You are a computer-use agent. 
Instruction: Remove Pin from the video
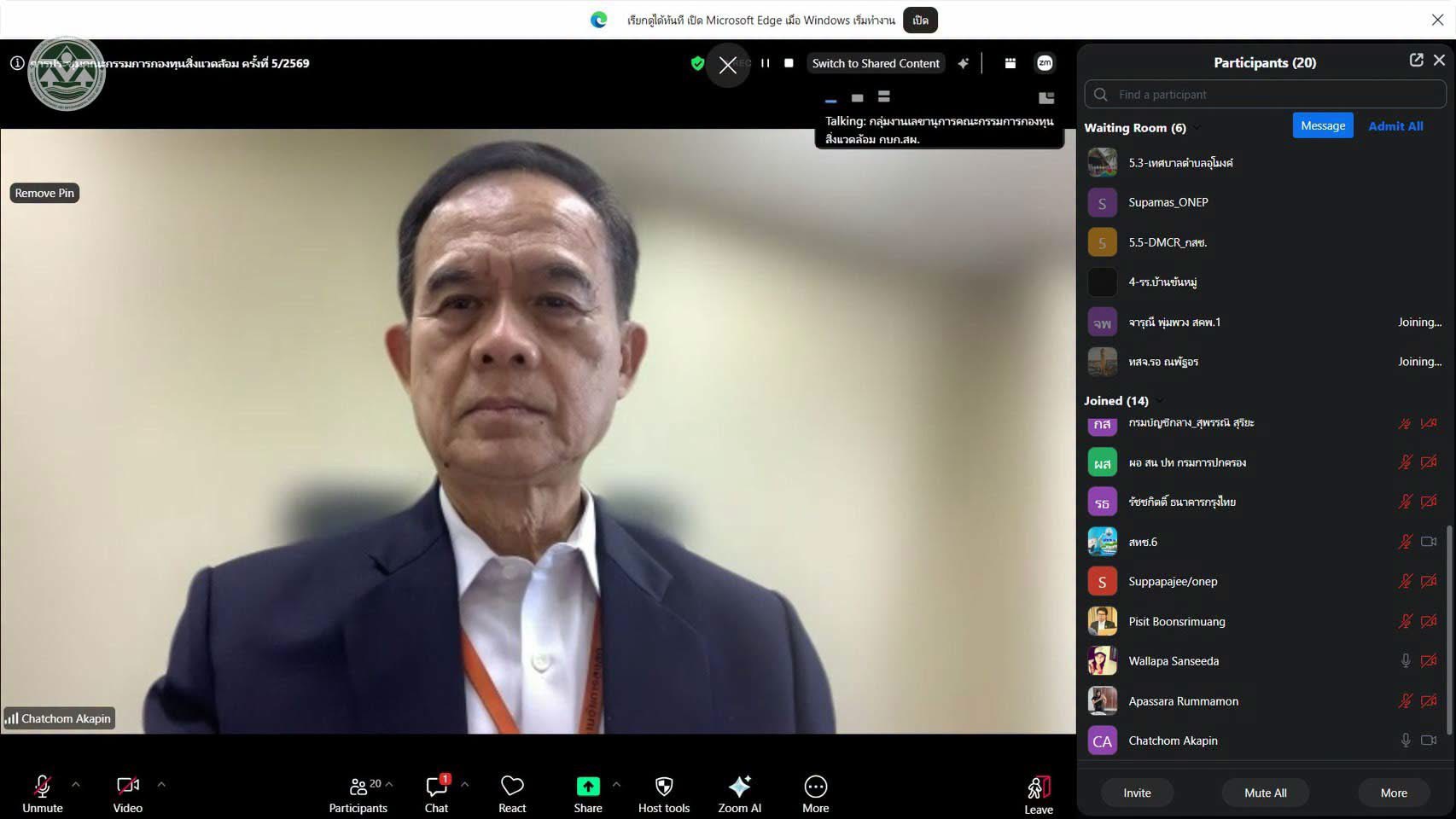pyautogui.click(x=44, y=193)
